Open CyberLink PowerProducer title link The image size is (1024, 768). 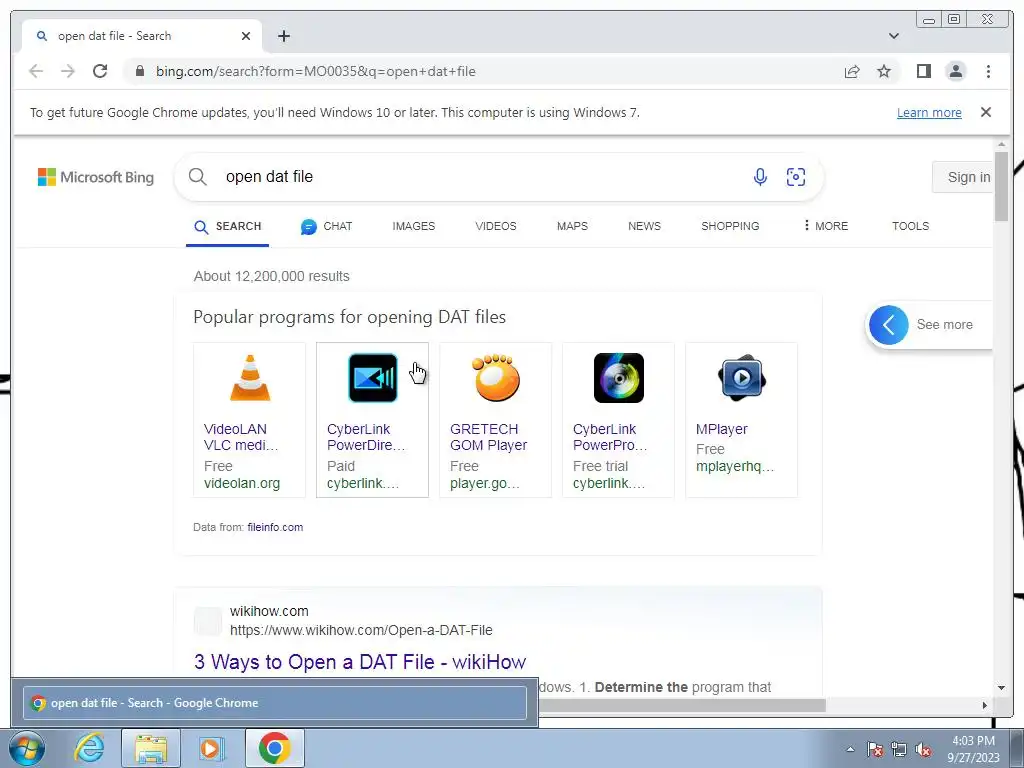610,437
